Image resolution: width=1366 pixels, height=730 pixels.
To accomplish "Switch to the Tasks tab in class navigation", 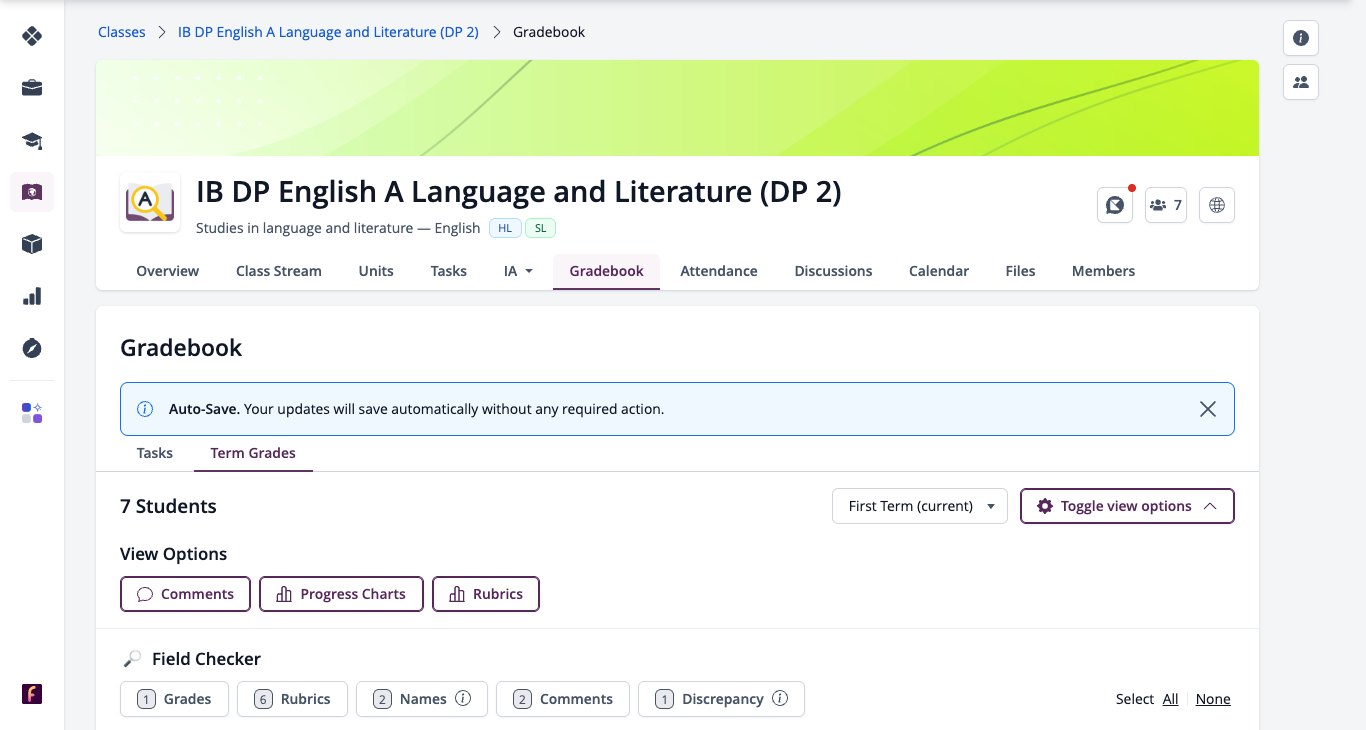I will pos(449,271).
